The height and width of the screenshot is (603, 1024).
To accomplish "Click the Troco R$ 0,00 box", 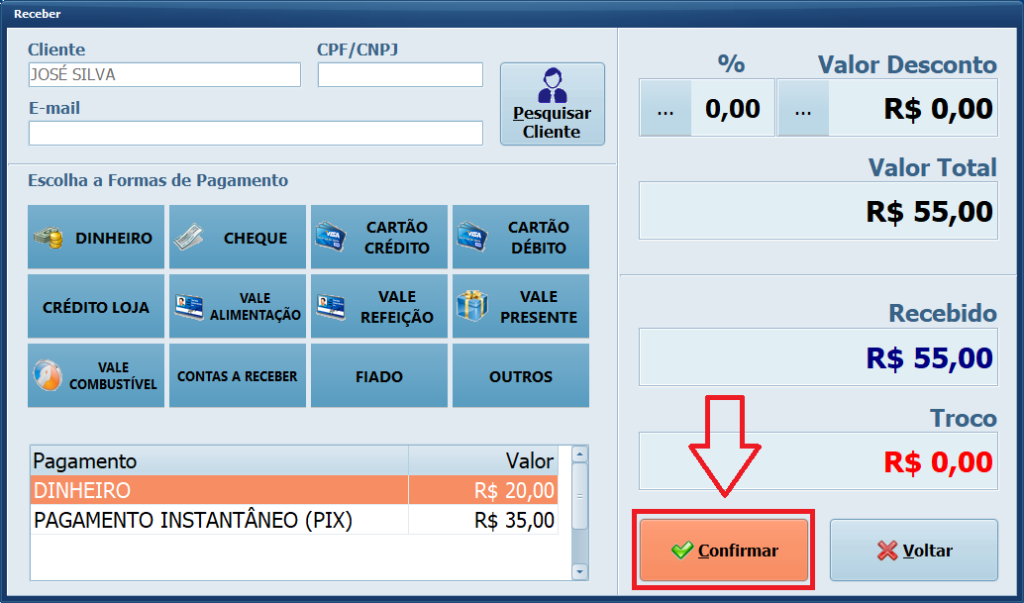I will (818, 461).
